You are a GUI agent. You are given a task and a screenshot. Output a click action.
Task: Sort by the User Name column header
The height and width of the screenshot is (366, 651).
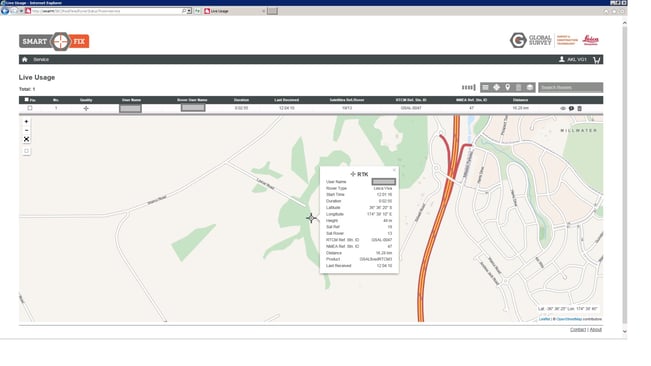[131, 100]
